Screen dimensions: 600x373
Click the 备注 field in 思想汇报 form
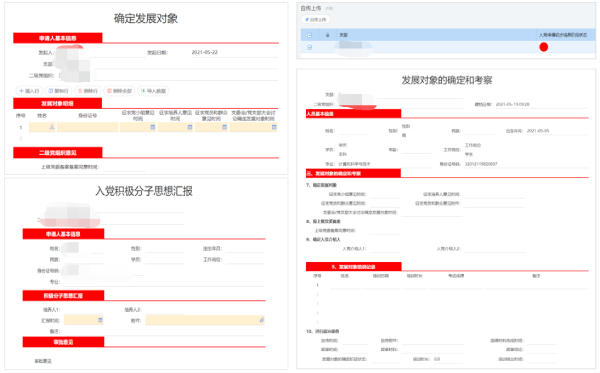(x=163, y=331)
